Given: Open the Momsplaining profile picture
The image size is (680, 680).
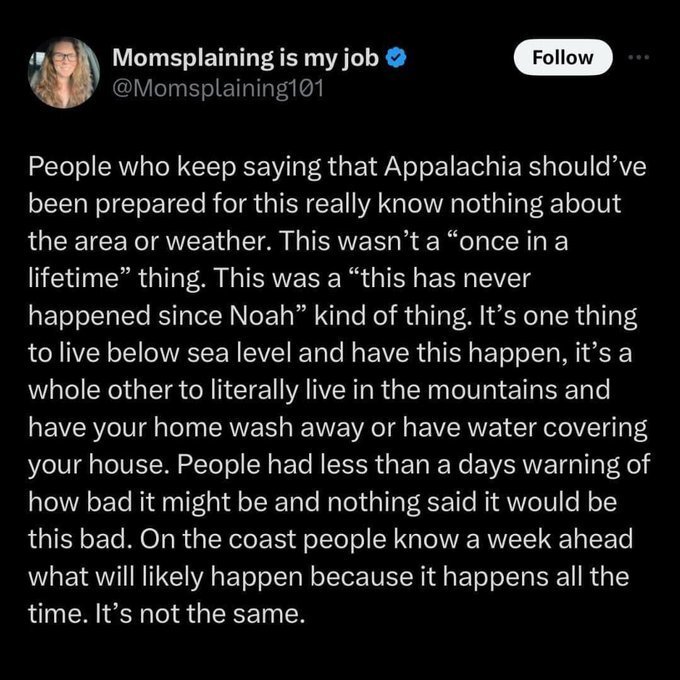Looking at the screenshot, I should pos(65,72).
